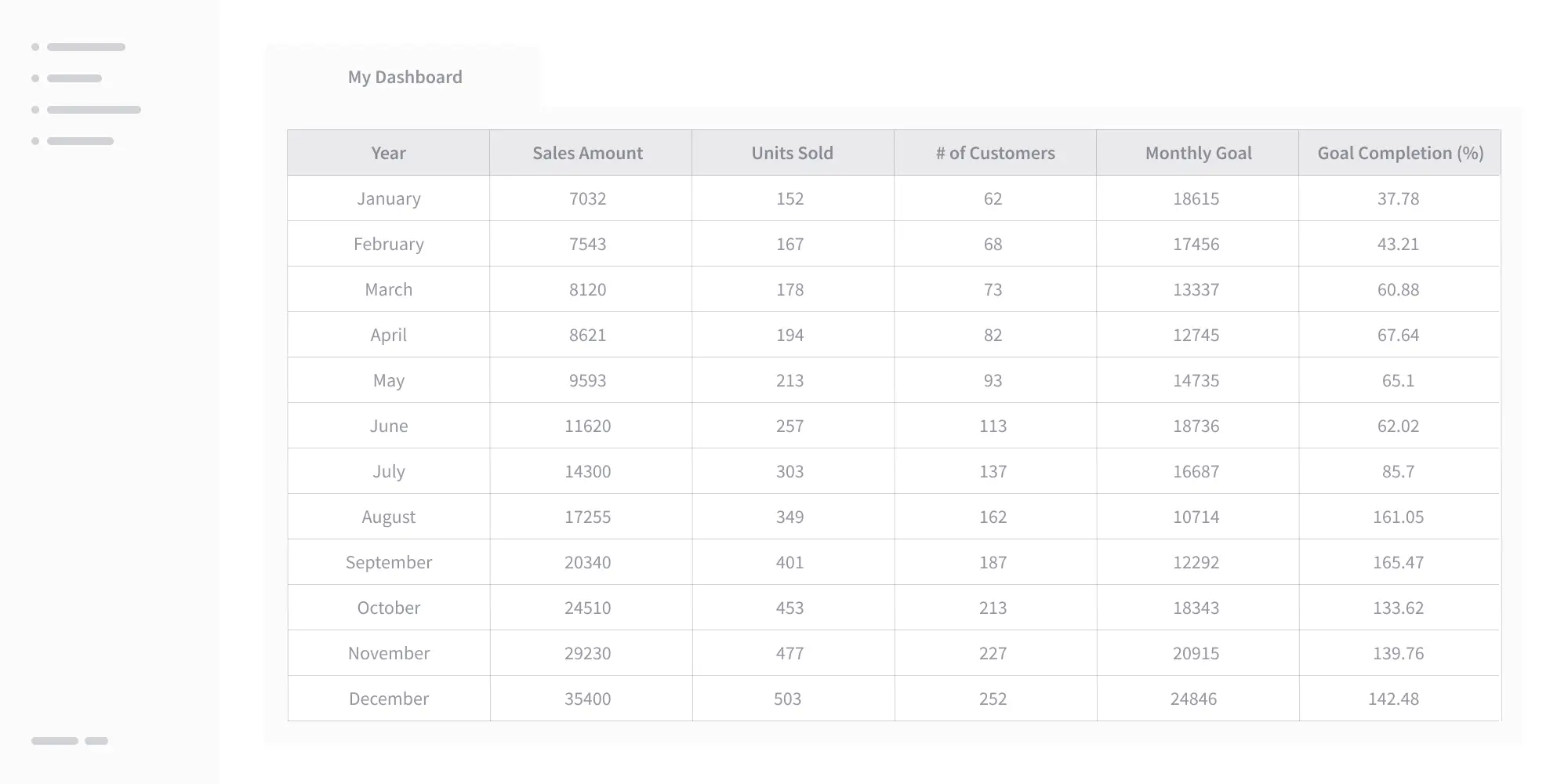Click the Units Sold column header
The width and height of the screenshot is (1568, 784).
(792, 153)
